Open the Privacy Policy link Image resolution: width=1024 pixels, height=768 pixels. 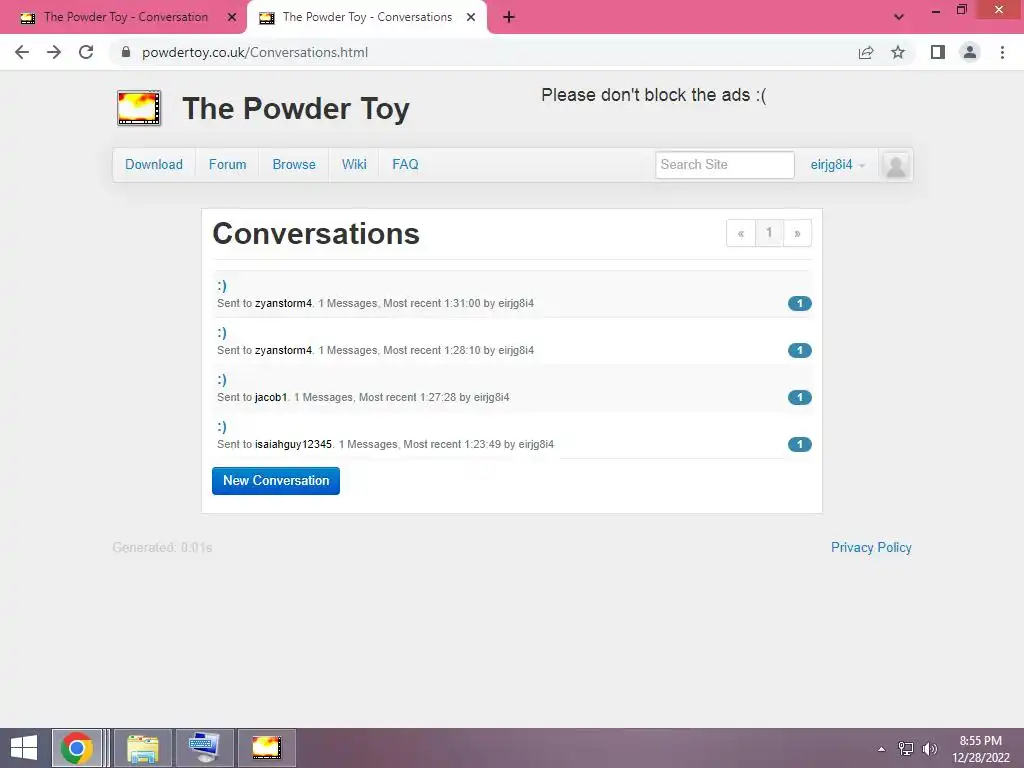point(871,547)
